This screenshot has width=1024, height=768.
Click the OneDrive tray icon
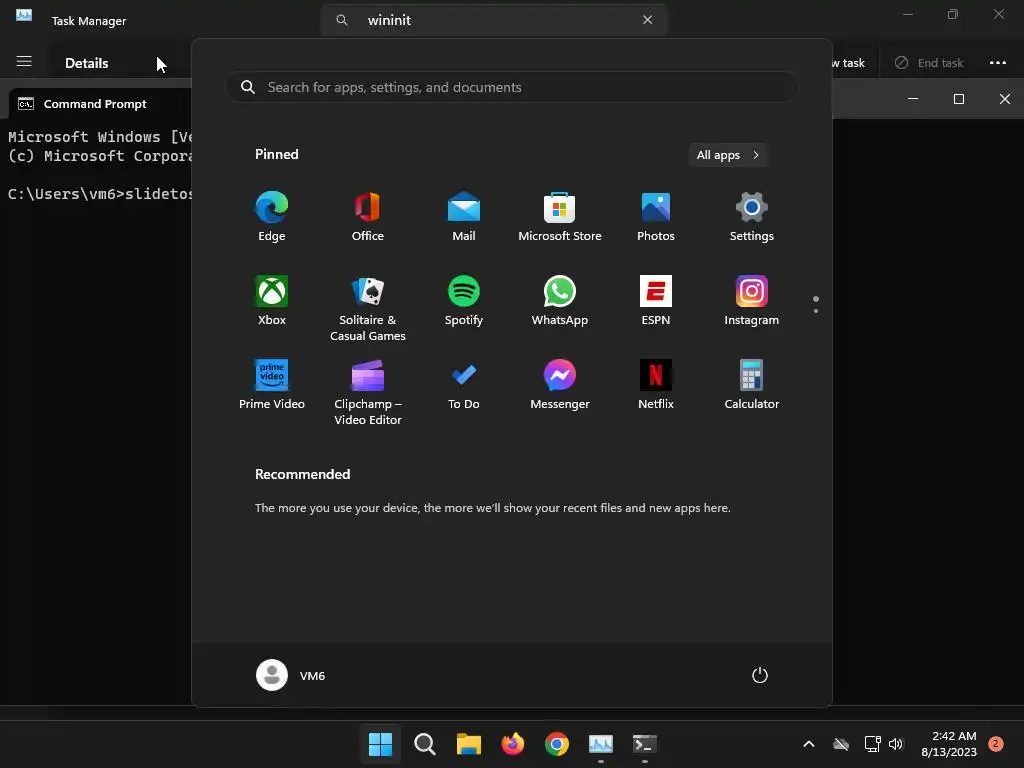tap(841, 744)
